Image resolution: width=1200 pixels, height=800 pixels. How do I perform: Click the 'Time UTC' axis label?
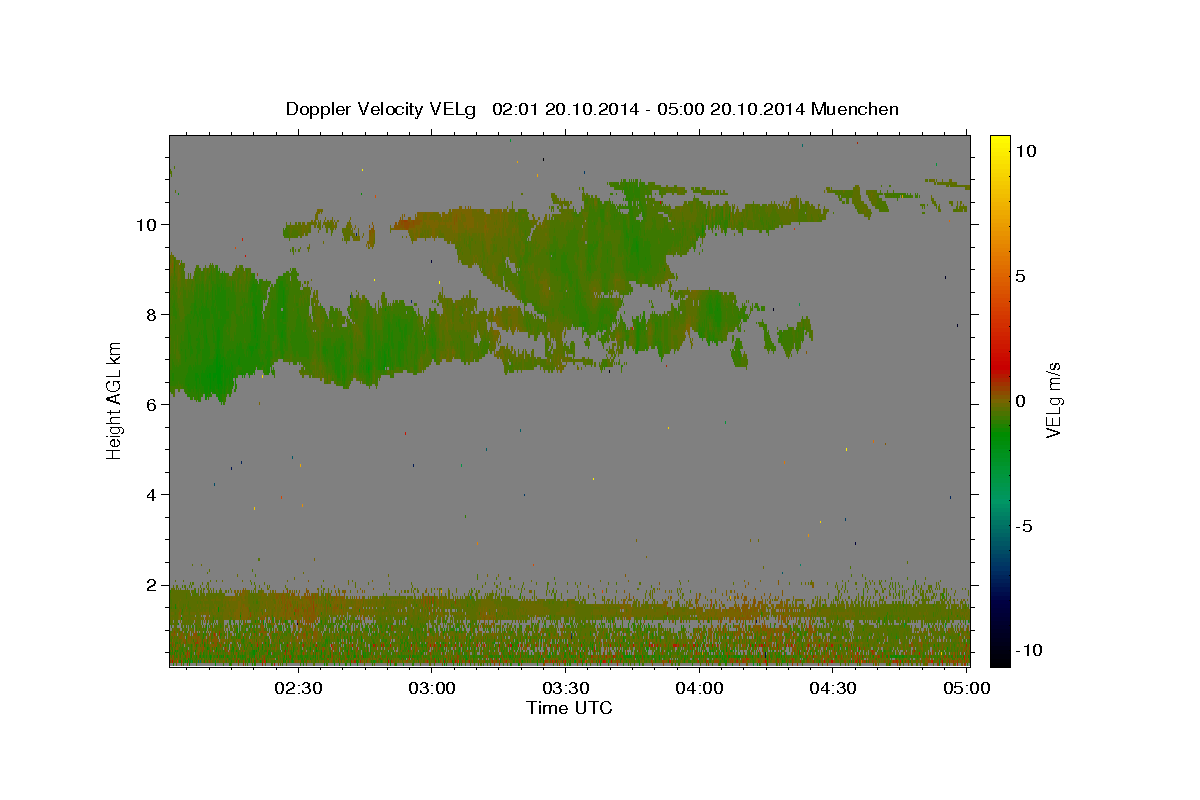pyautogui.click(x=569, y=708)
